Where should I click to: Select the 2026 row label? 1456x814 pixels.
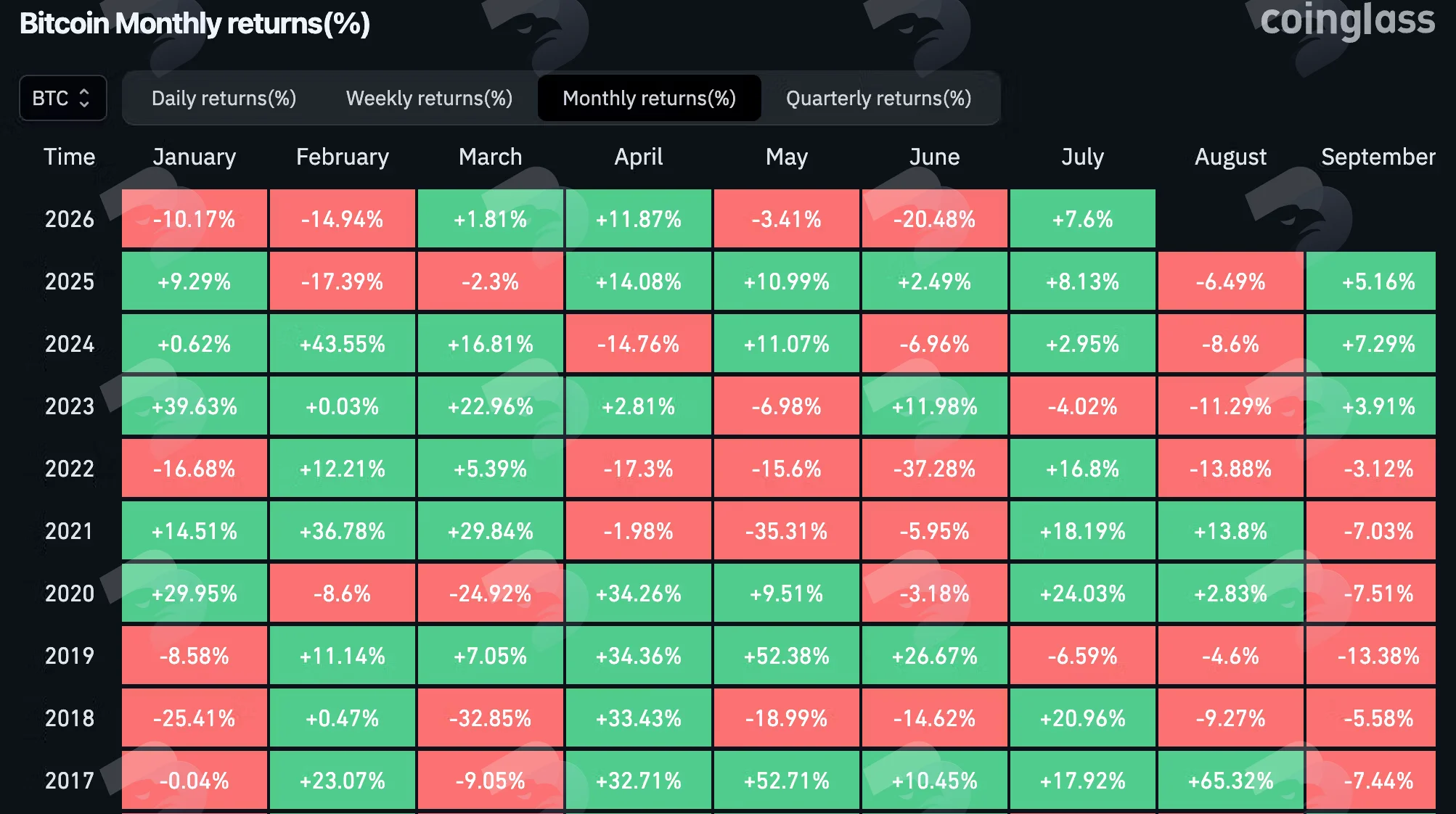point(70,219)
